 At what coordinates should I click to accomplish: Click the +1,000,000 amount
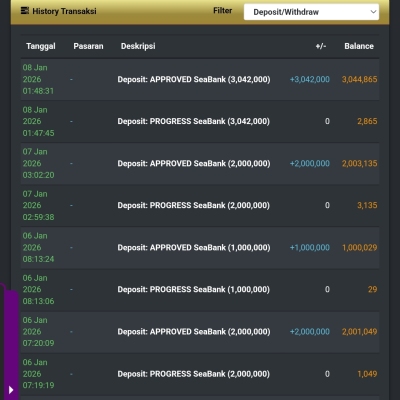coord(310,247)
